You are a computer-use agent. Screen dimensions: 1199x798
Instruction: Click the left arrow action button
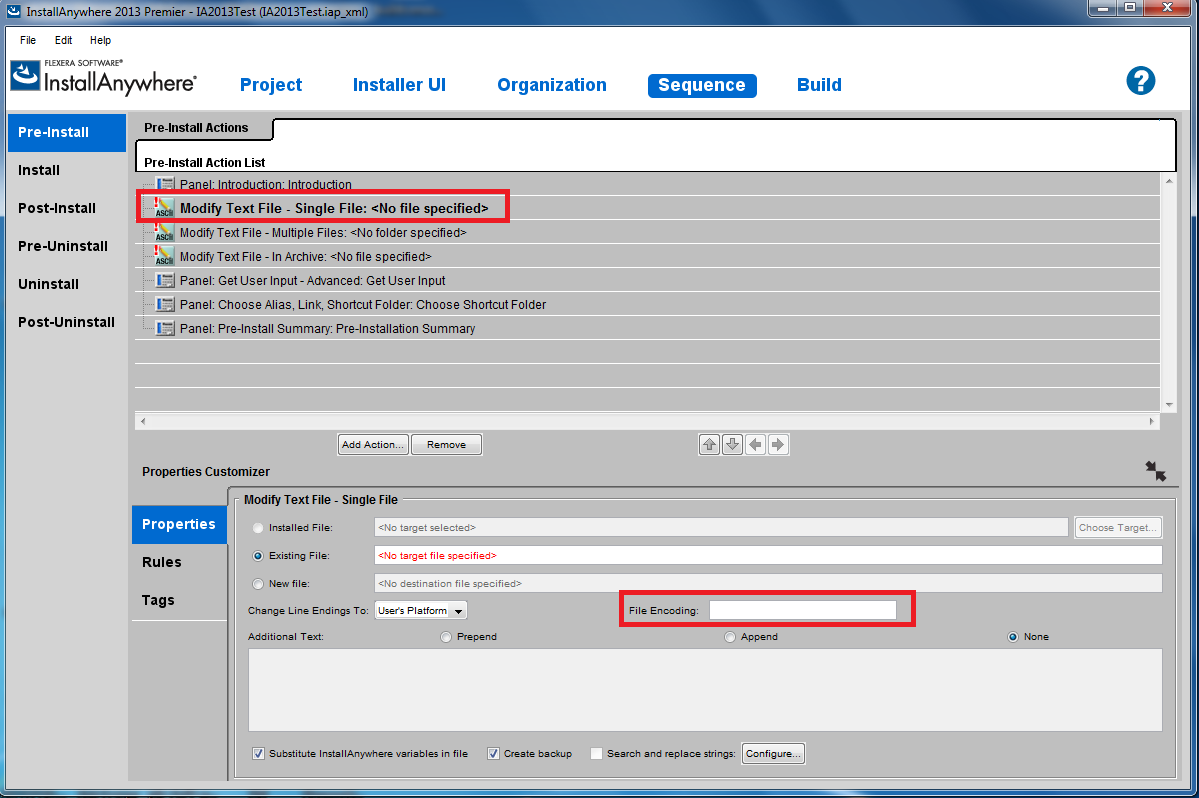click(x=755, y=445)
